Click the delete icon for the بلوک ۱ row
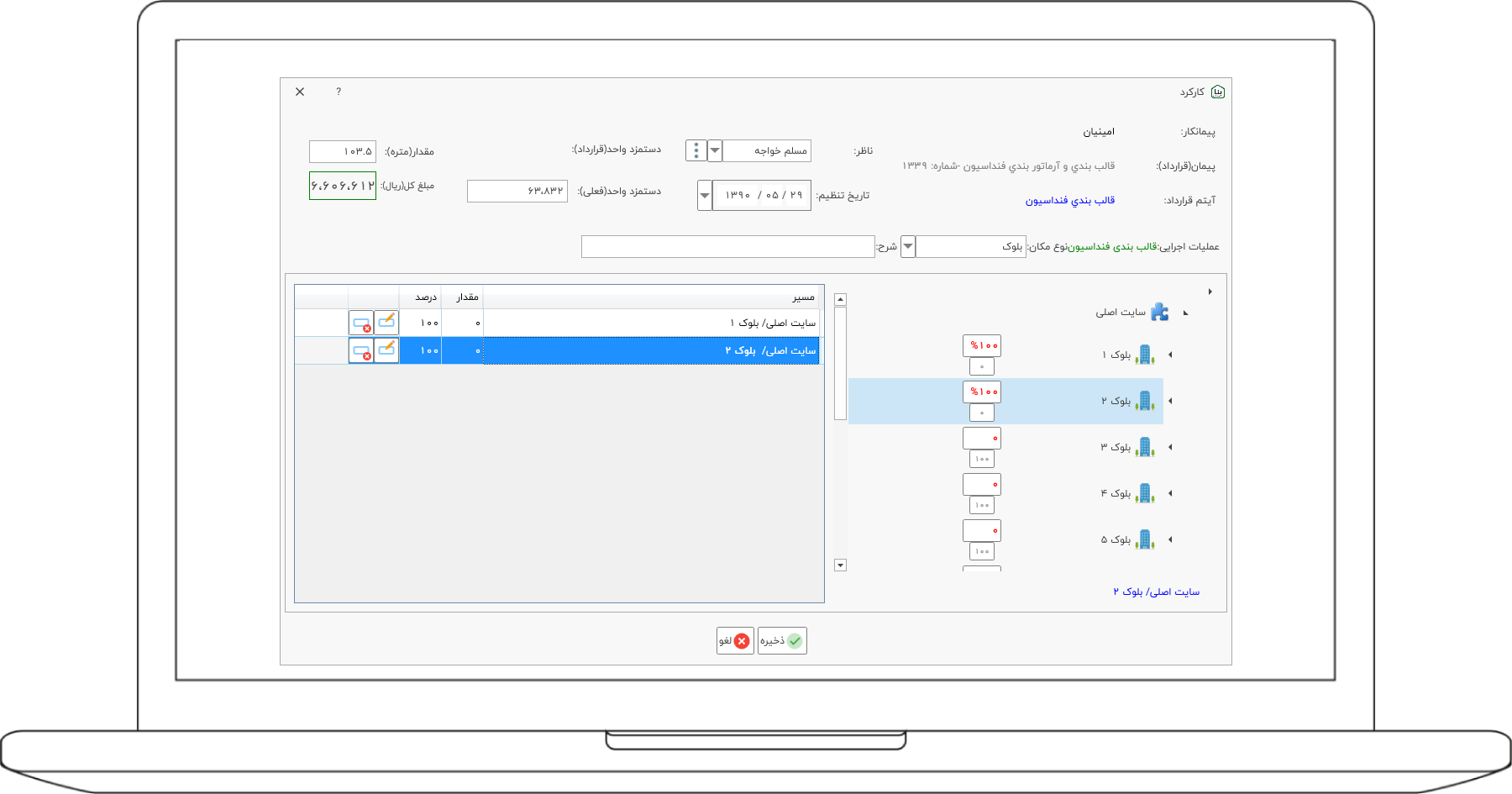 coord(361,323)
